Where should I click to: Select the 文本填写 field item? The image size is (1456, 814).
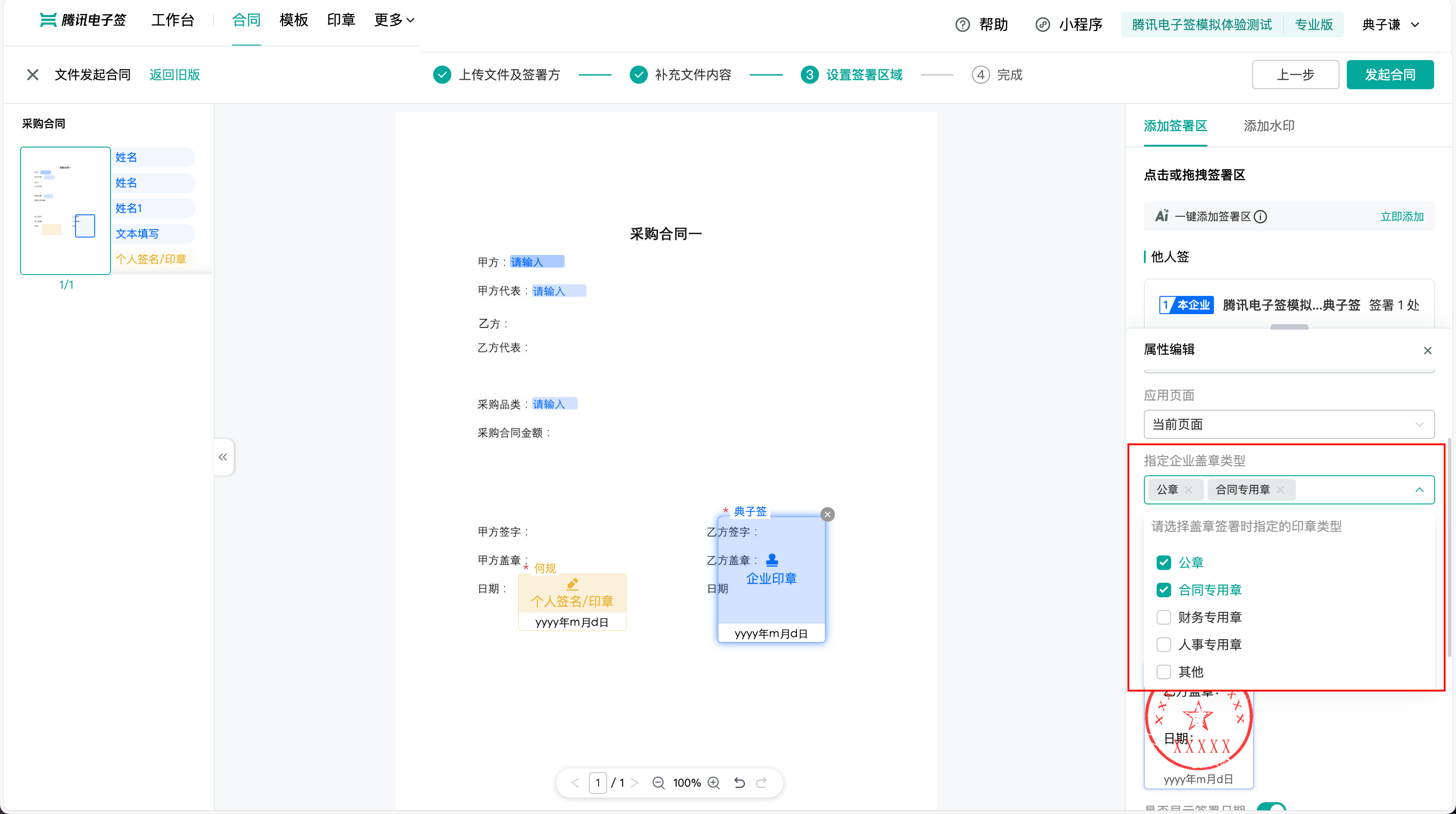pyautogui.click(x=154, y=234)
